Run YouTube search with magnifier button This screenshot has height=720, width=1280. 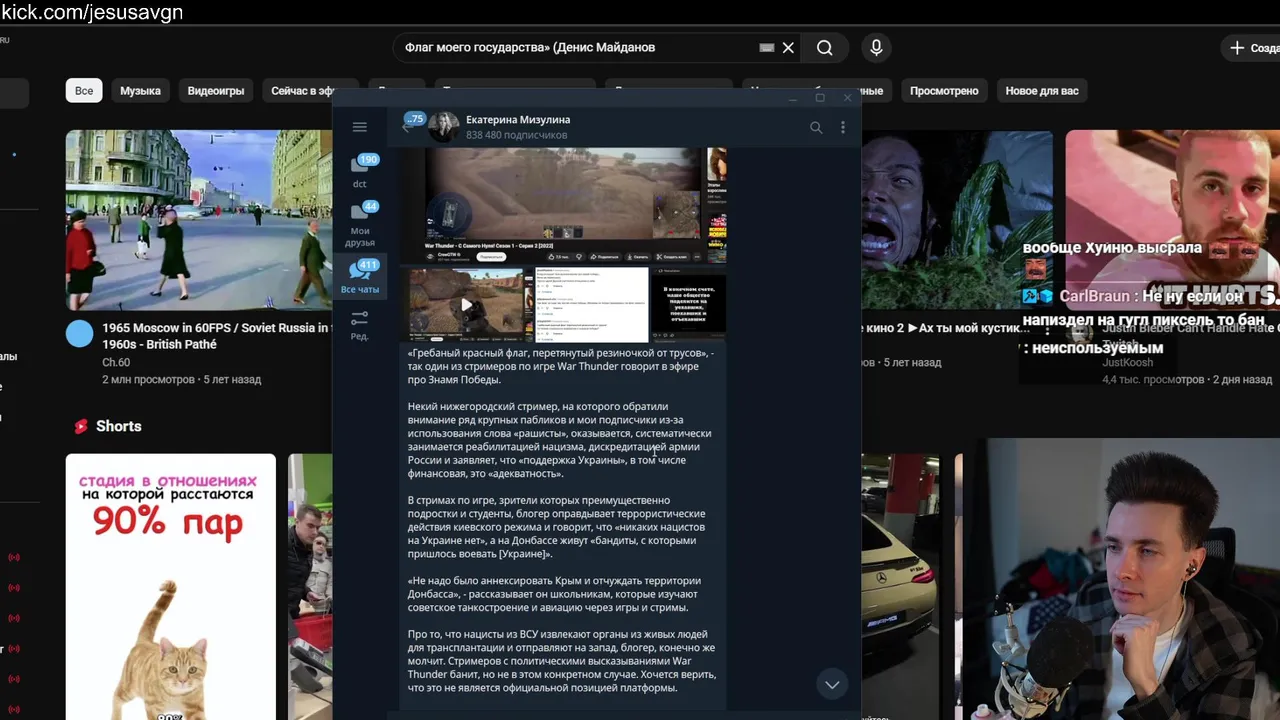point(824,48)
